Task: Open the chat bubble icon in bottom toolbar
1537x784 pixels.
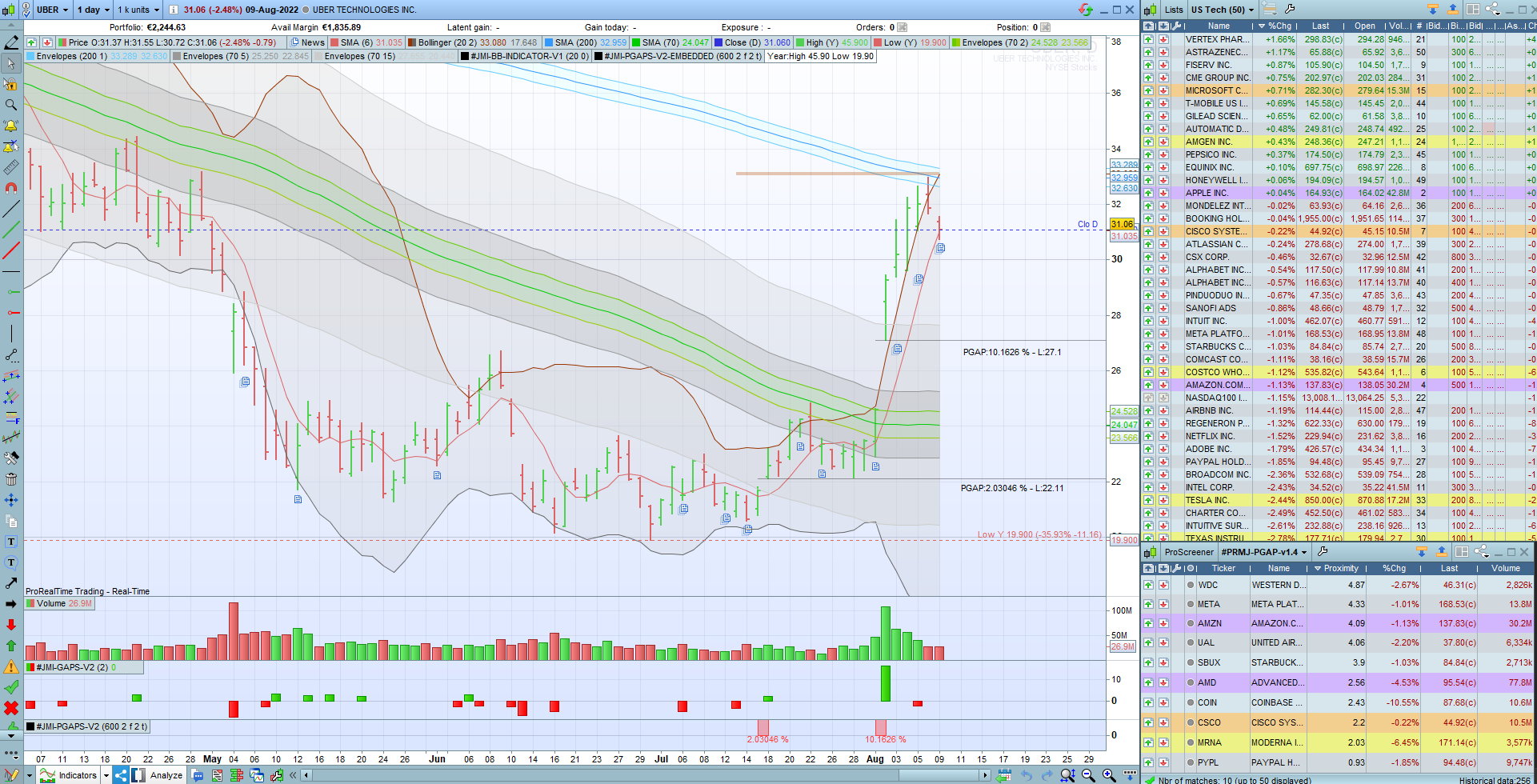Action: pyautogui.click(x=198, y=774)
